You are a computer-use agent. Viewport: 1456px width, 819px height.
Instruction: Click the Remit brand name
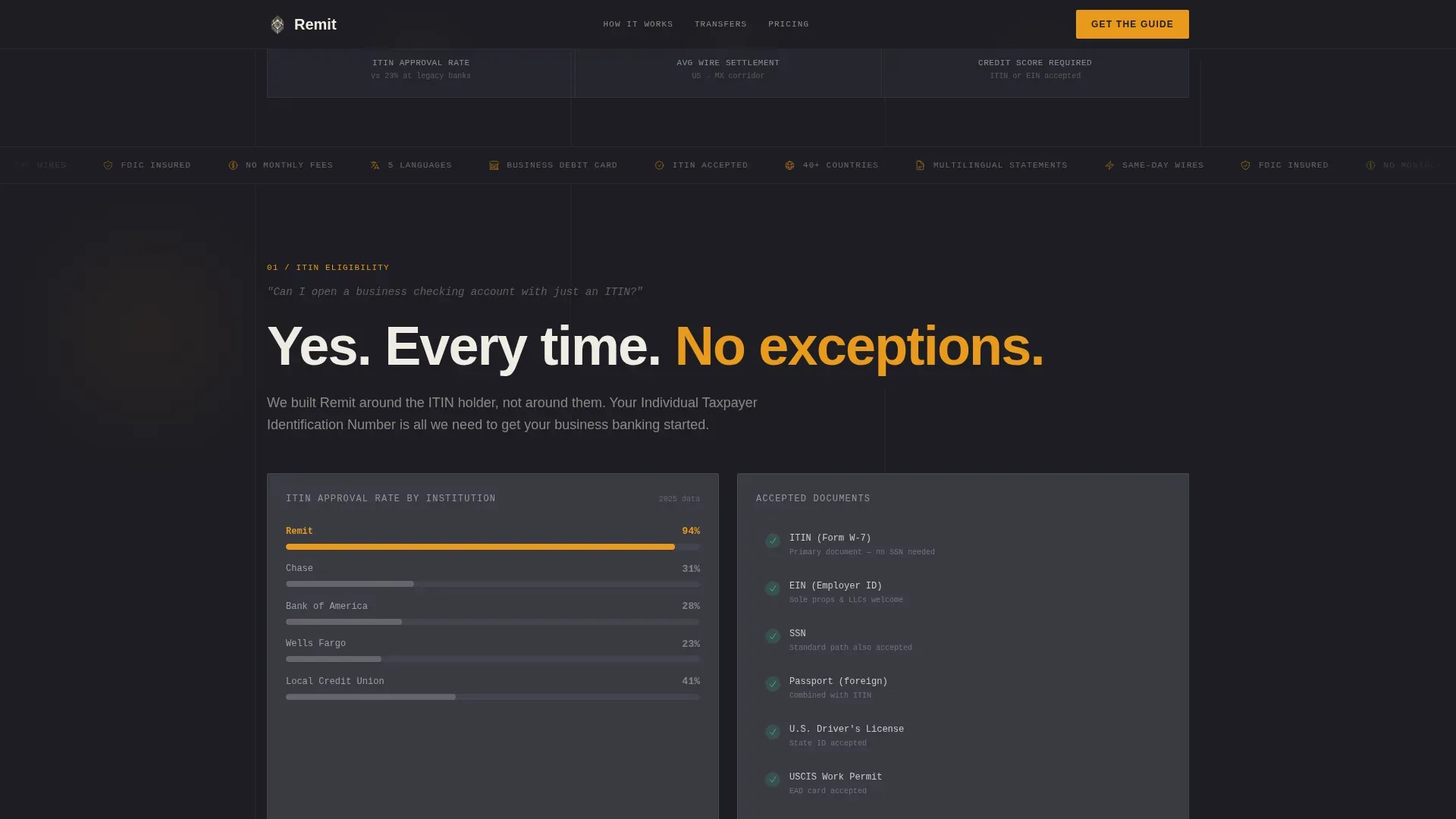click(315, 24)
